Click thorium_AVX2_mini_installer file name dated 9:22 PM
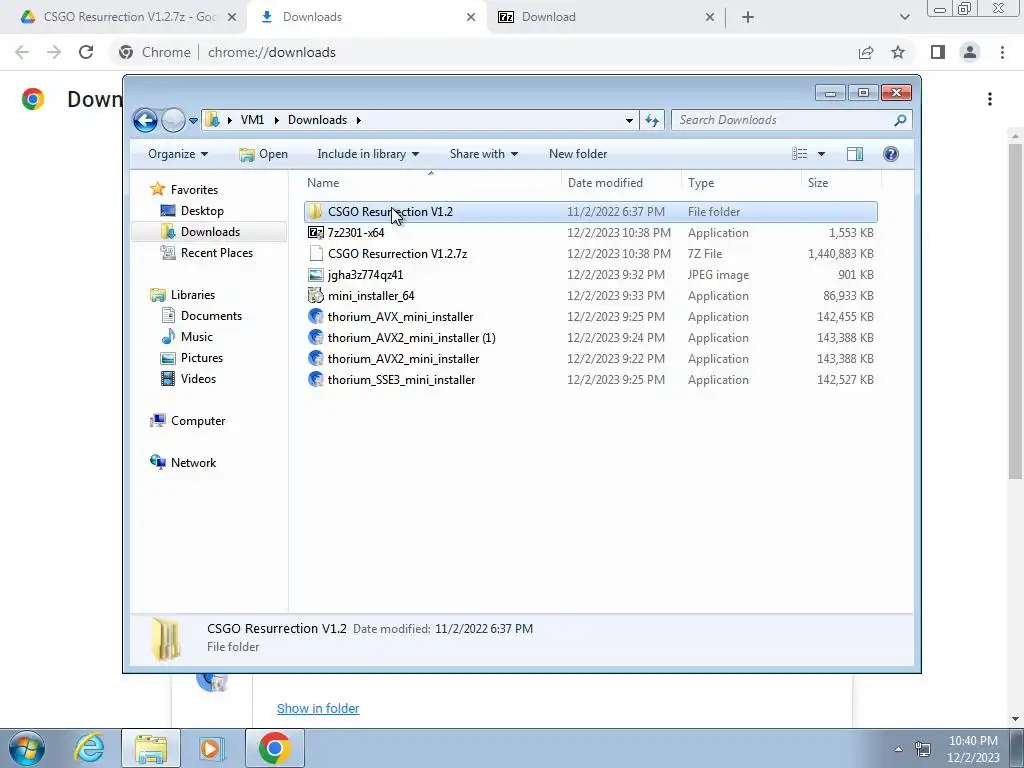 [x=404, y=359]
